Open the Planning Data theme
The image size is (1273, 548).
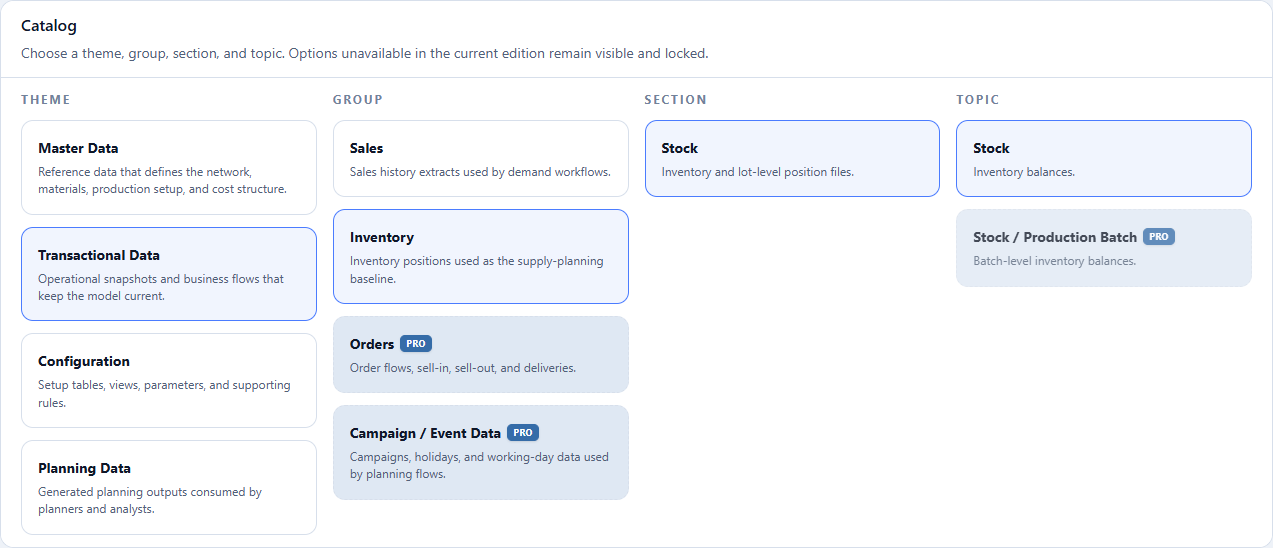(x=169, y=488)
